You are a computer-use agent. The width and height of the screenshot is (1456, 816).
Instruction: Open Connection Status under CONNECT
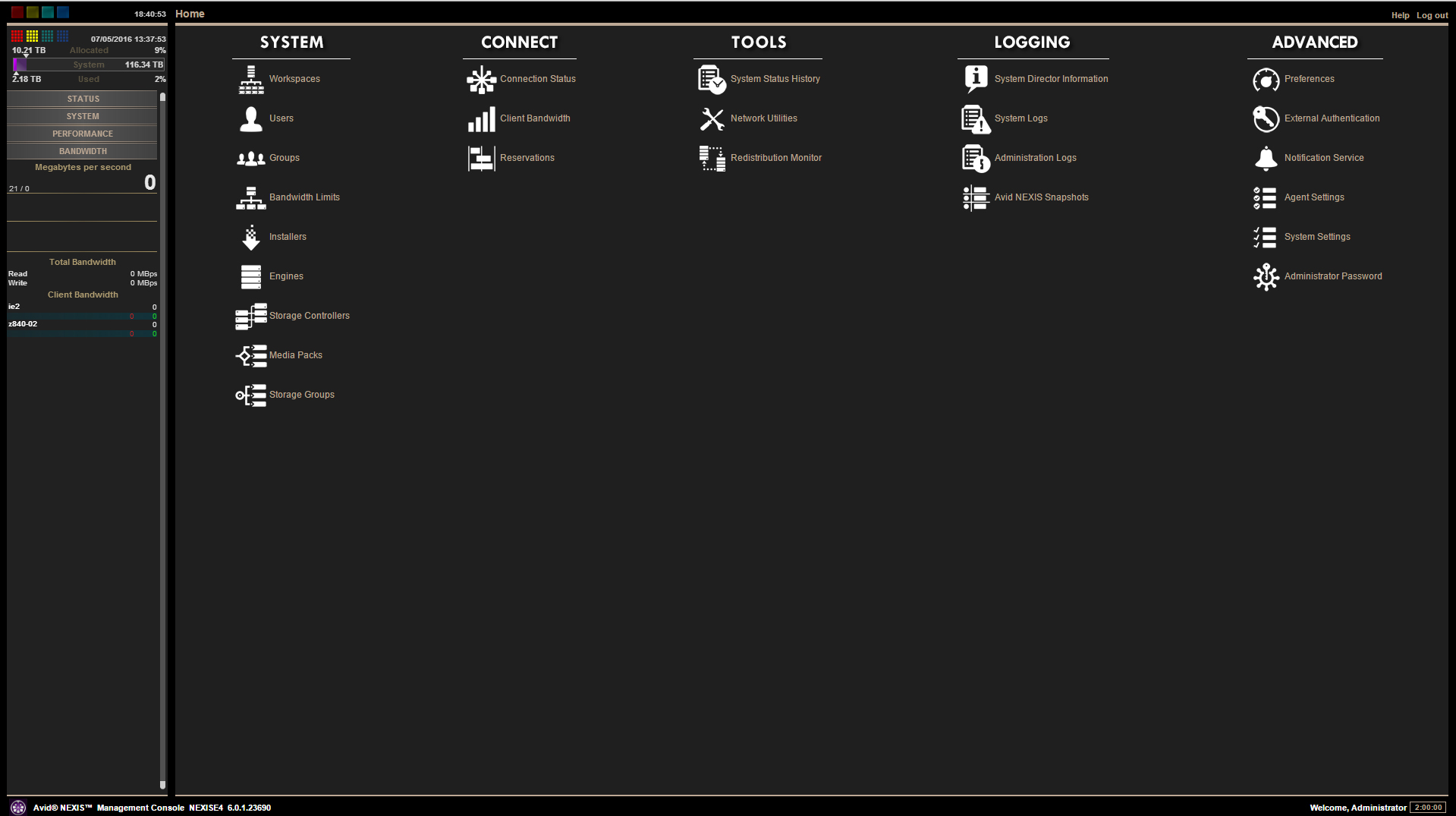482,79
